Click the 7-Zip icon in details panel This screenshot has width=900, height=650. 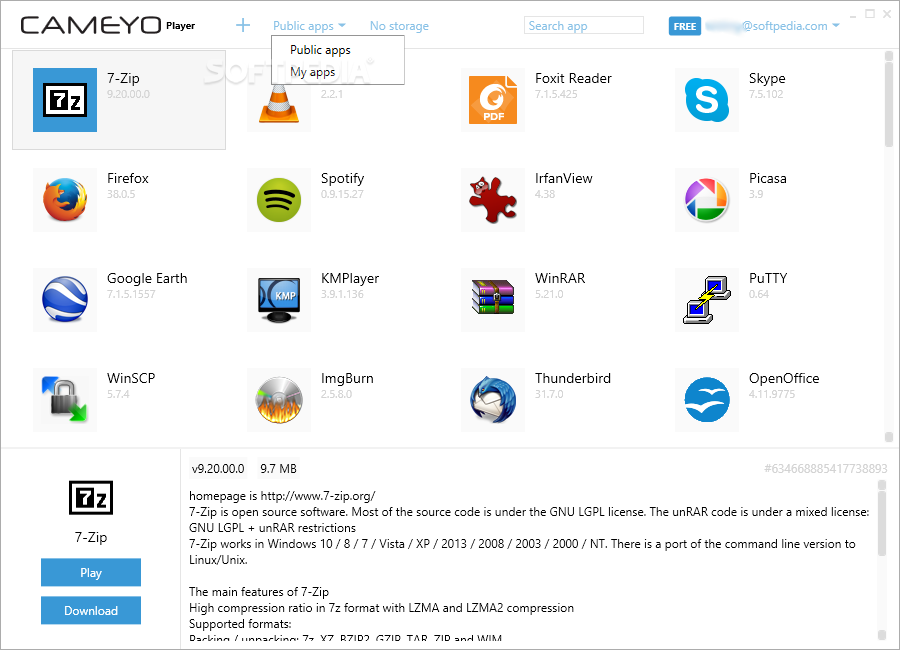click(91, 497)
